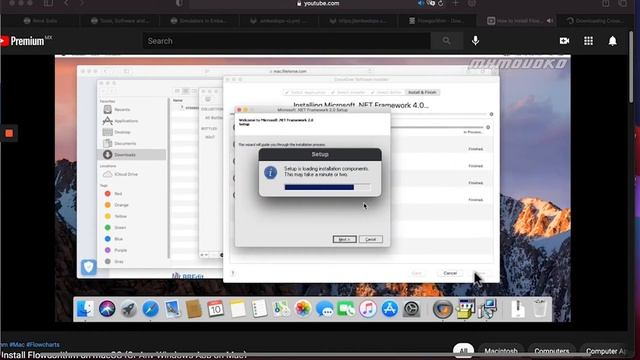Open Reminders list icon in the Dock
640x360 pixels.
click(259, 309)
